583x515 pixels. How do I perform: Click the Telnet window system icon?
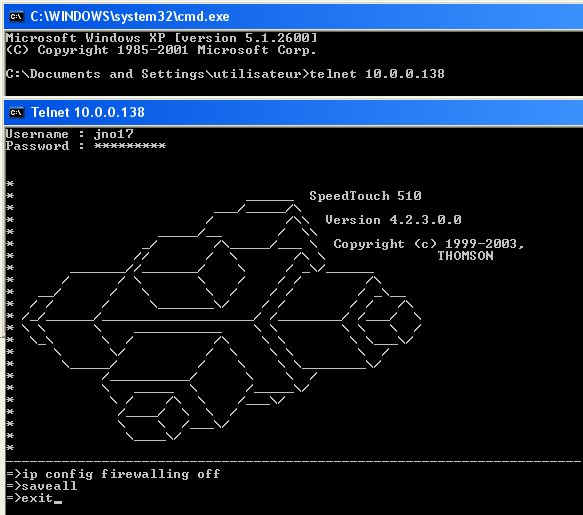[x=16, y=112]
